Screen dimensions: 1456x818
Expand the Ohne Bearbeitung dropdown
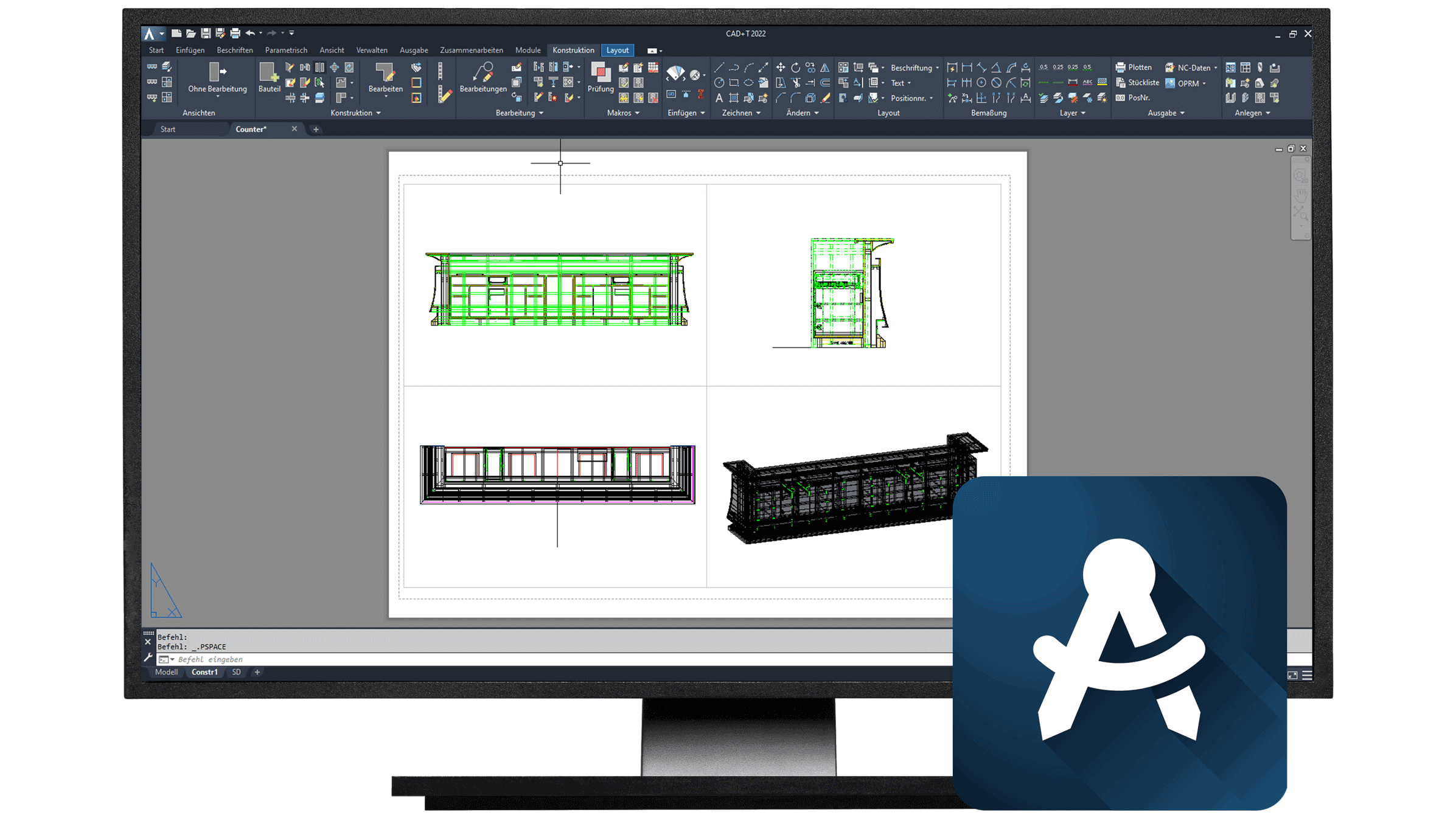point(217,97)
